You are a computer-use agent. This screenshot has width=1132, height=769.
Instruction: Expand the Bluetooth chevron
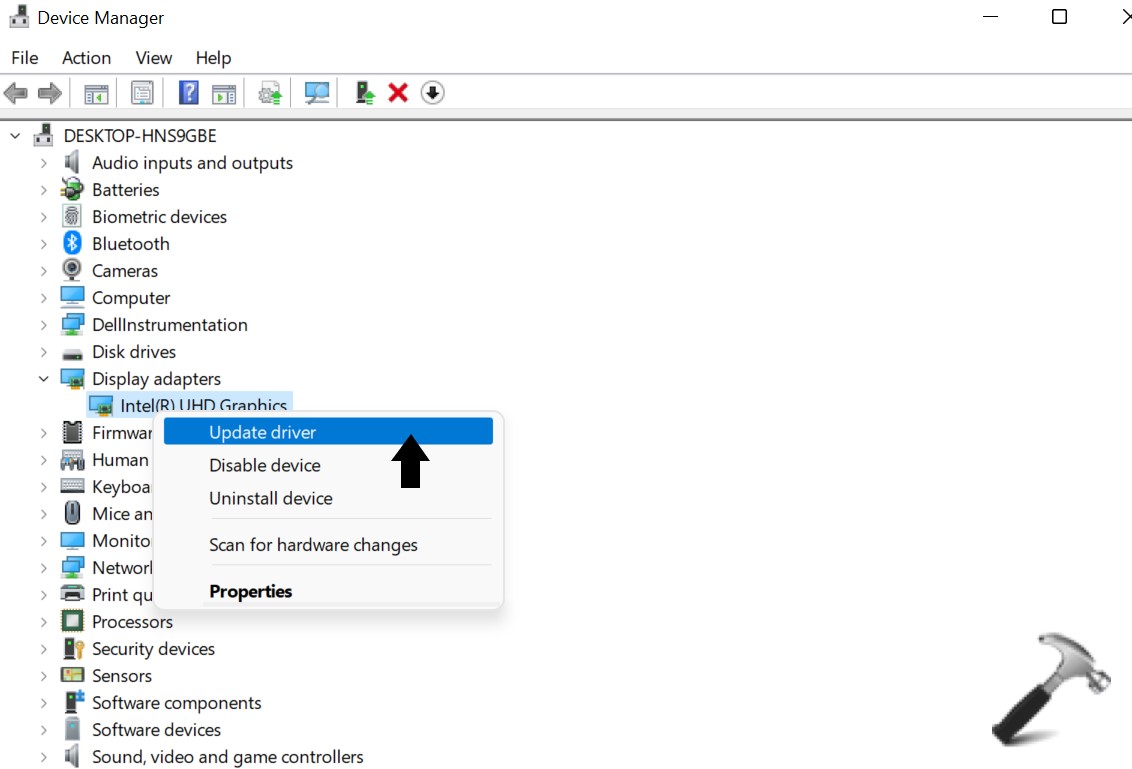43,244
